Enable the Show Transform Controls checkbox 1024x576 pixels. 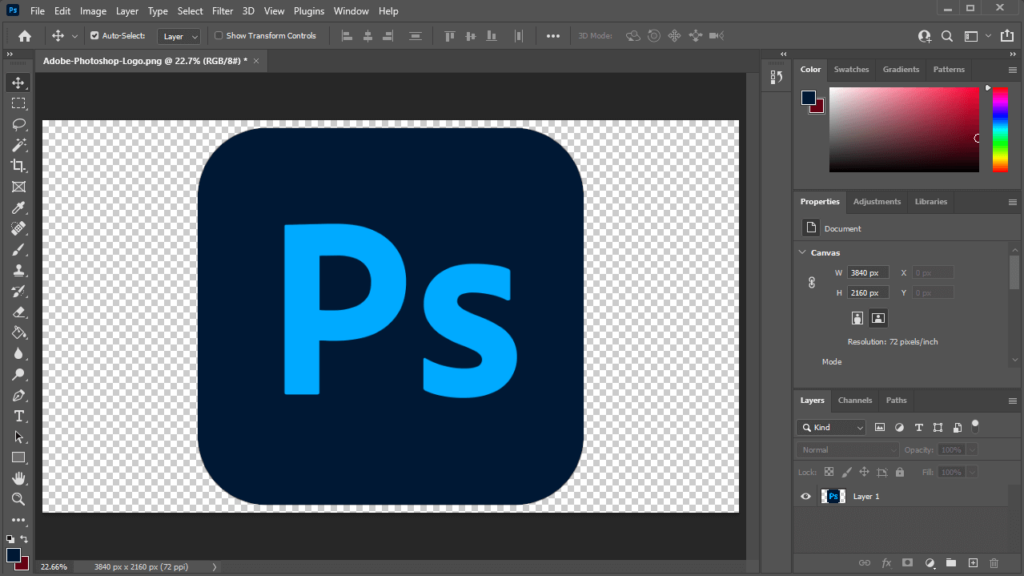tap(216, 35)
